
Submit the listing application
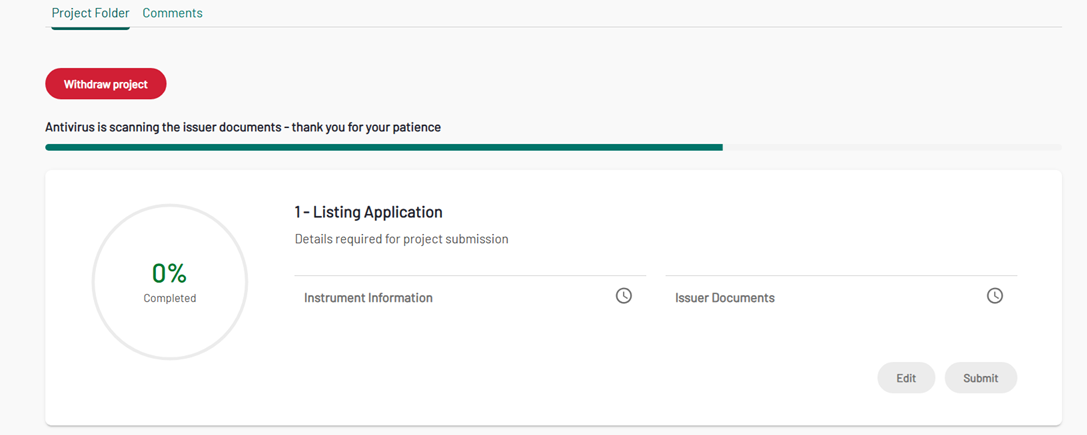pos(980,378)
